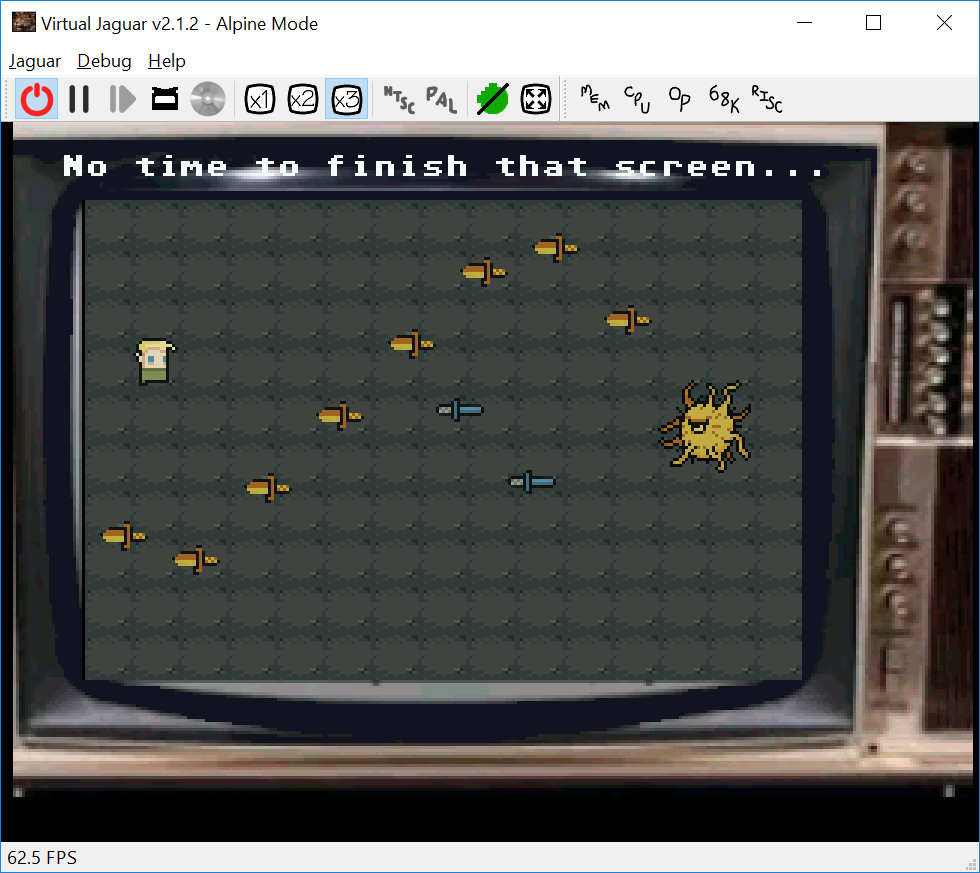Open the RISC disassembly browser
The width and height of the screenshot is (980, 873).
click(767, 99)
